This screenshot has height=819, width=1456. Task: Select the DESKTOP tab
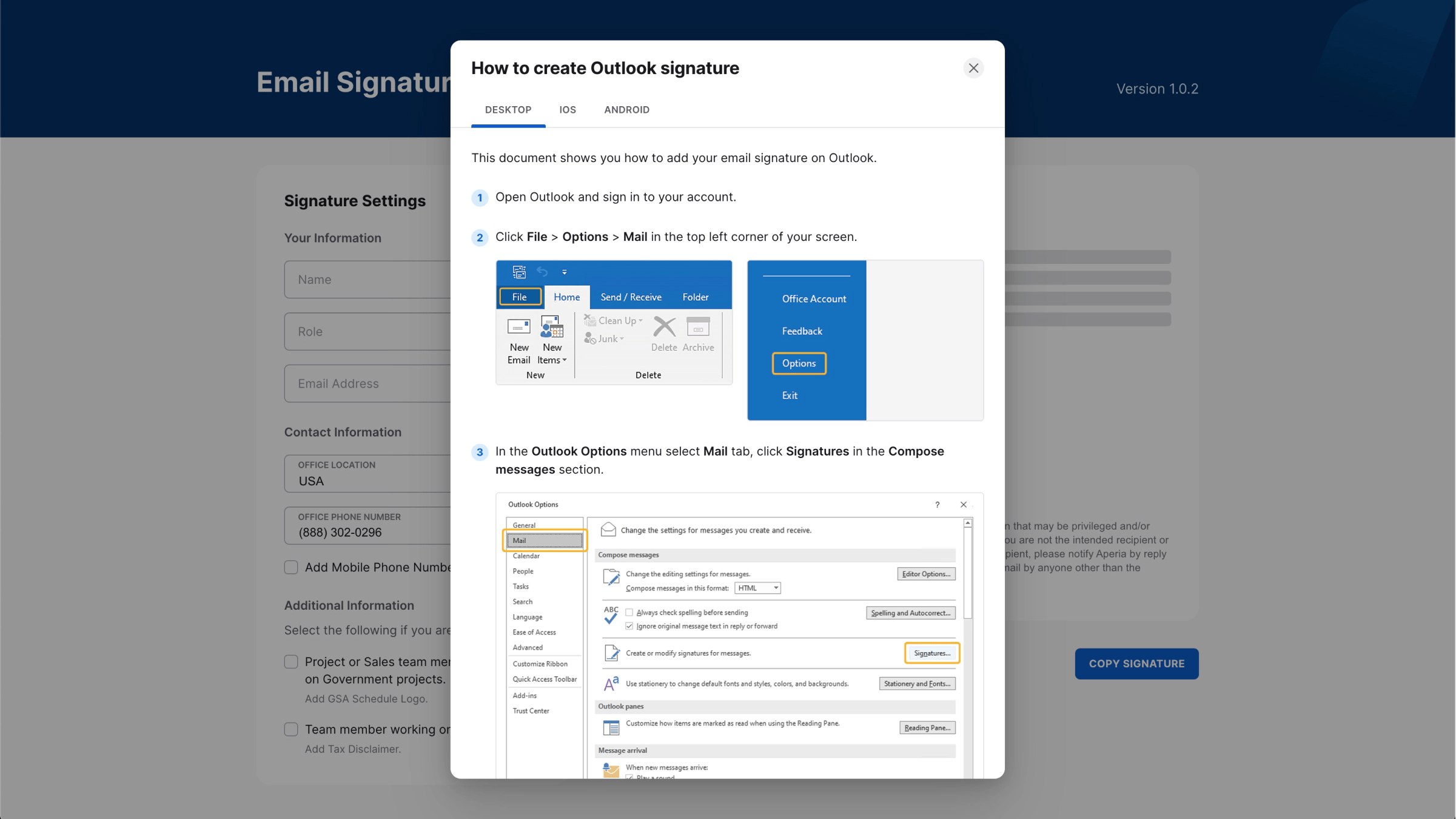coord(508,110)
